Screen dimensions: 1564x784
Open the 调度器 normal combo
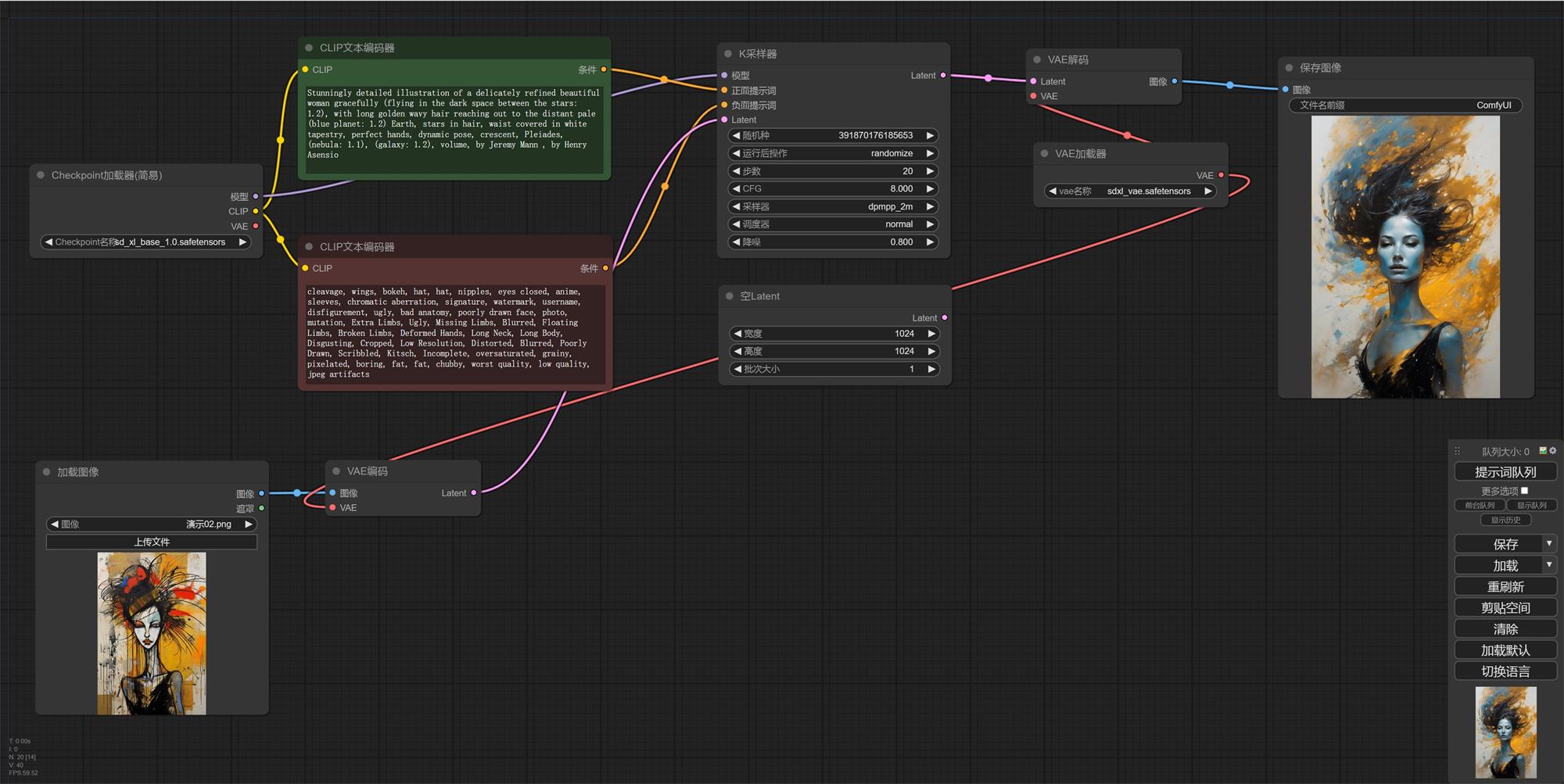pos(834,224)
